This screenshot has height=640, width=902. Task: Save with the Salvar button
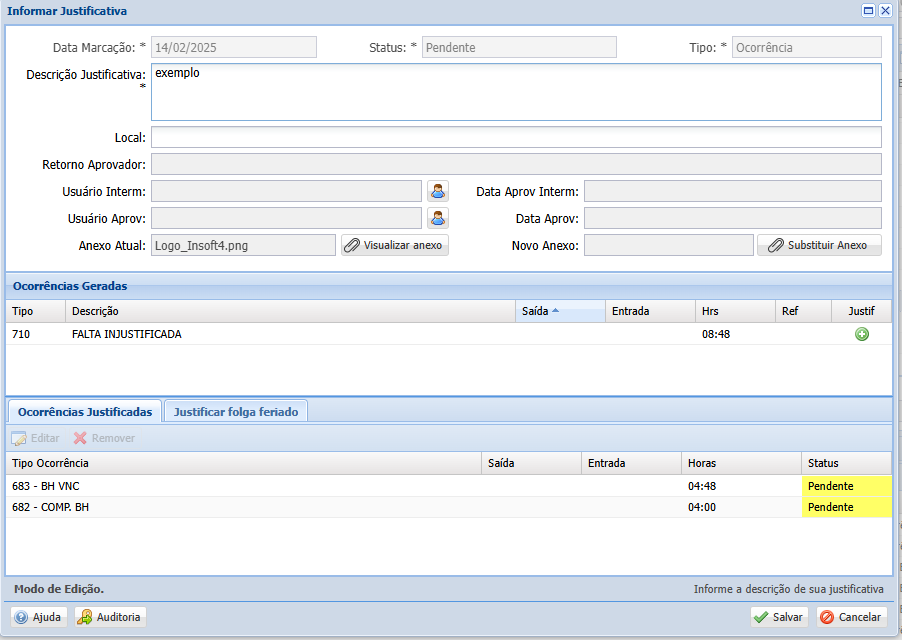[x=779, y=617]
